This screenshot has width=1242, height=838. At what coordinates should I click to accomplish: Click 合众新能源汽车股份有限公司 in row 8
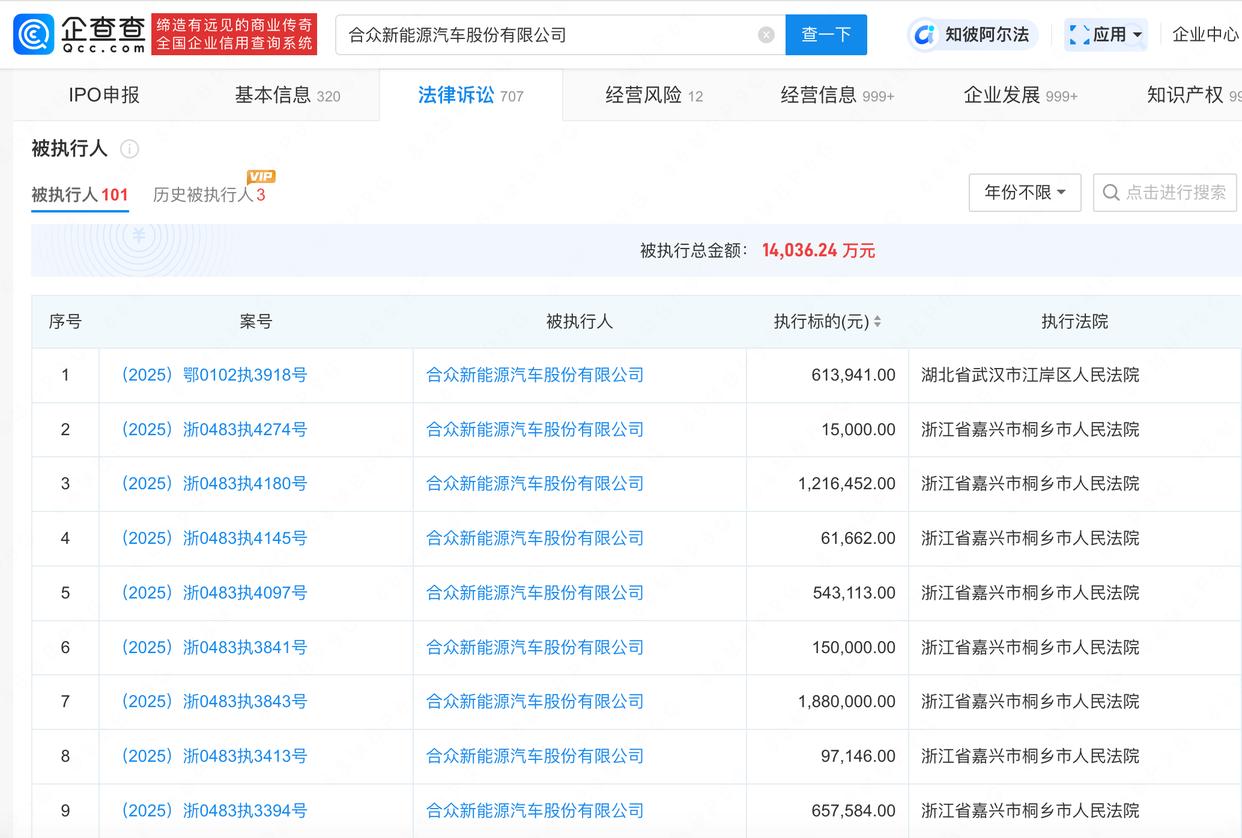535,756
